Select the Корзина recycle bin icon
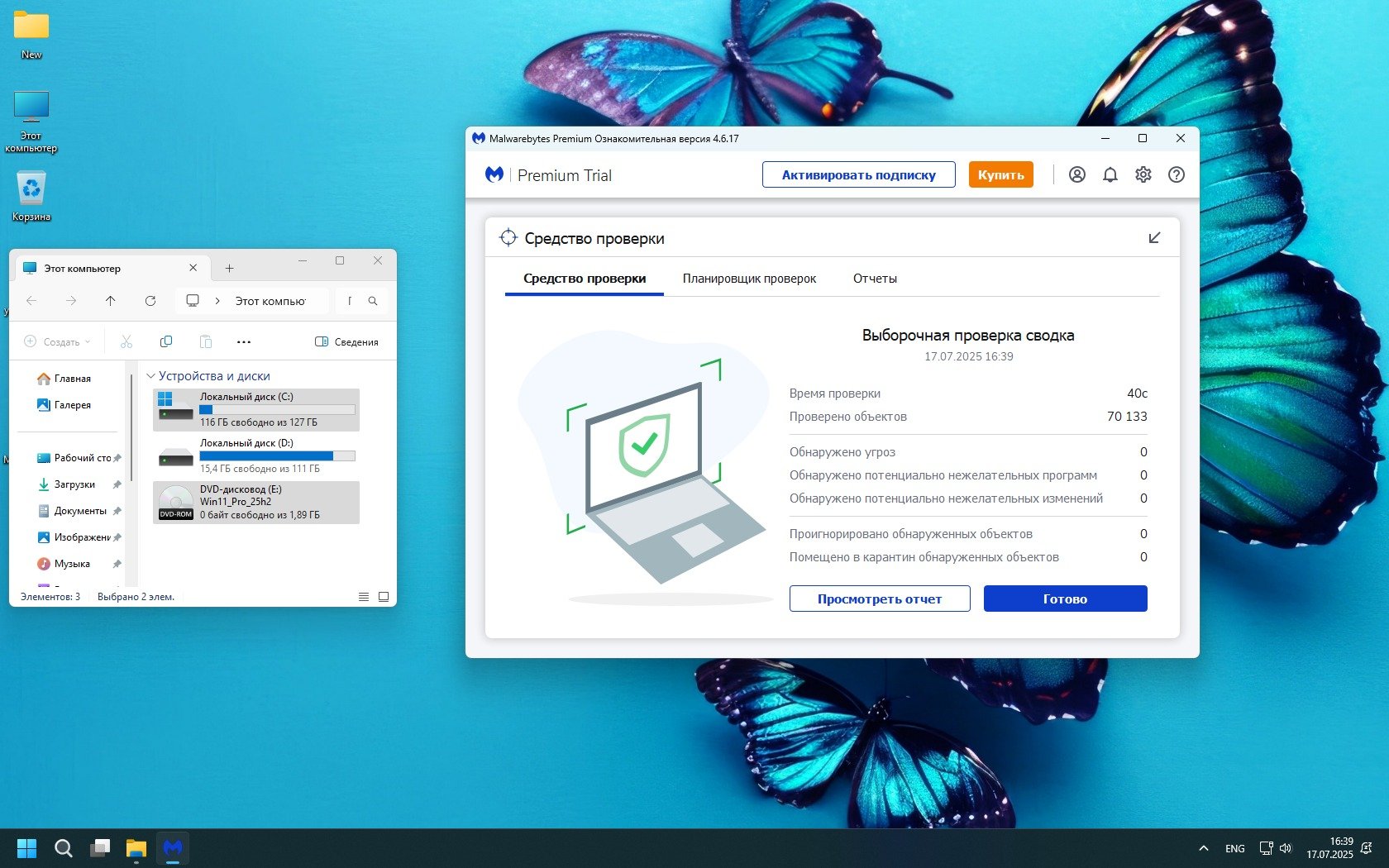This screenshot has width=1389, height=868. (x=31, y=196)
